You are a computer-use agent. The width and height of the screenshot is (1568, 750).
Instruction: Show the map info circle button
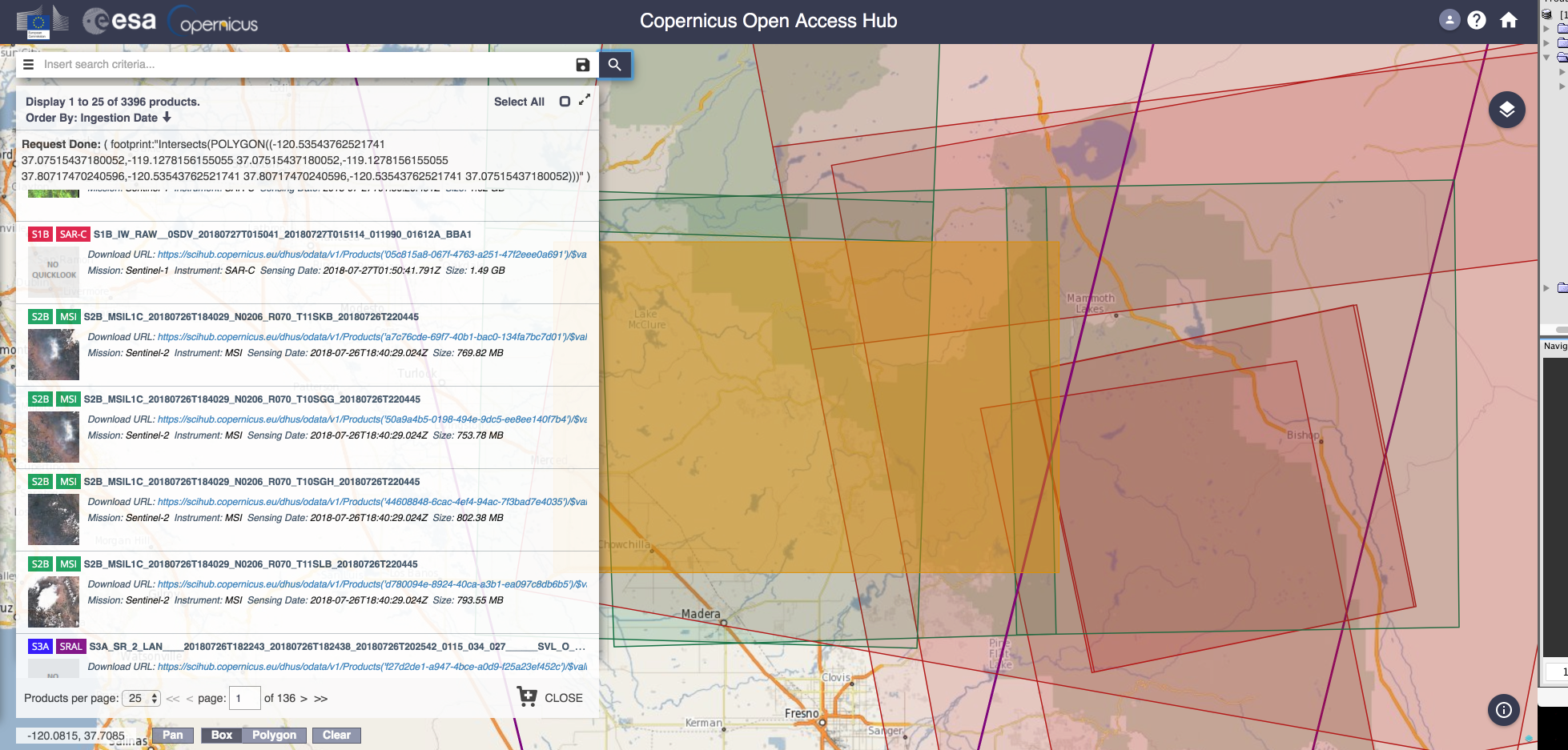(1504, 710)
